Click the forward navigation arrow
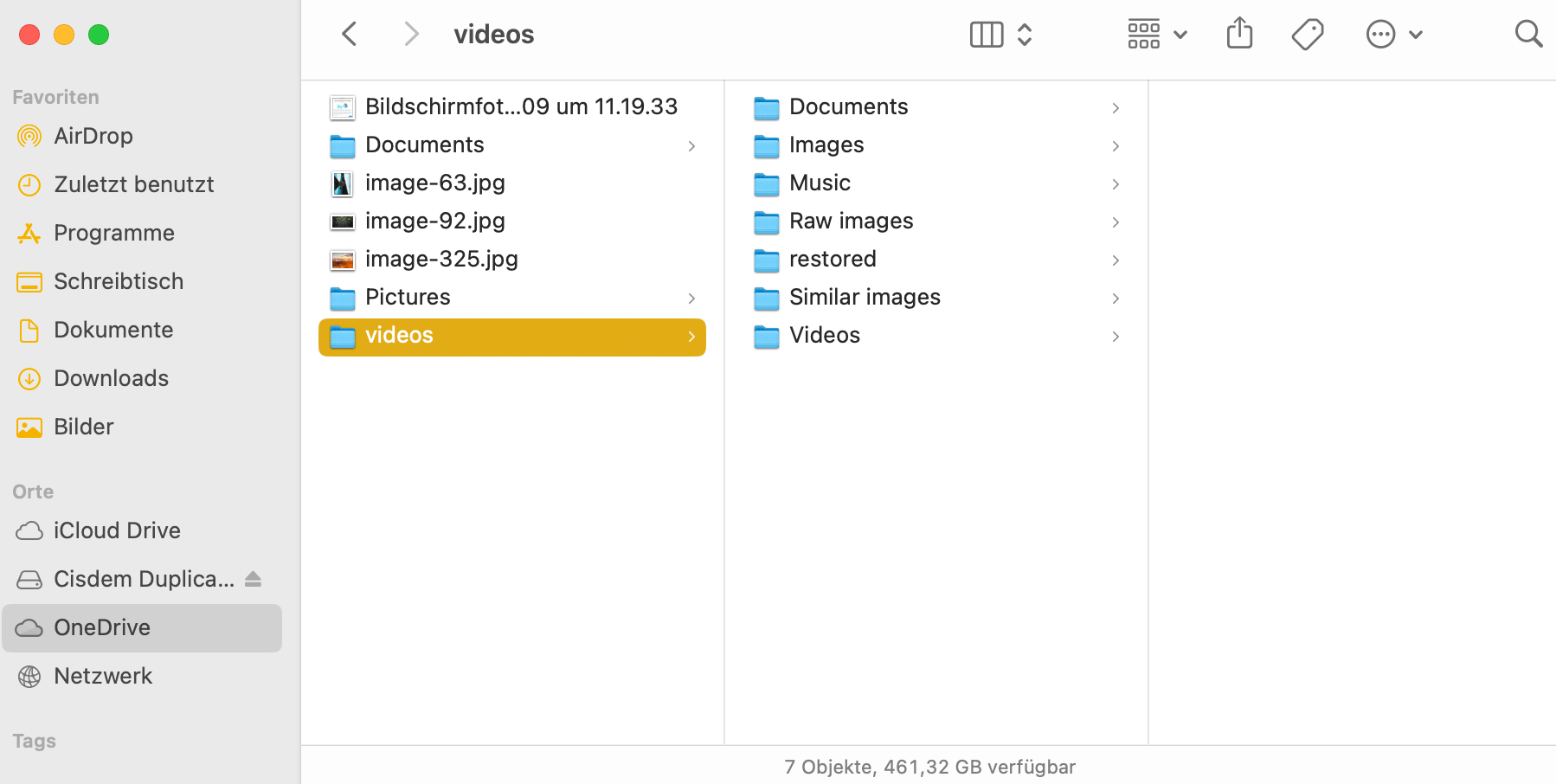This screenshot has height=784, width=1556. [x=411, y=35]
